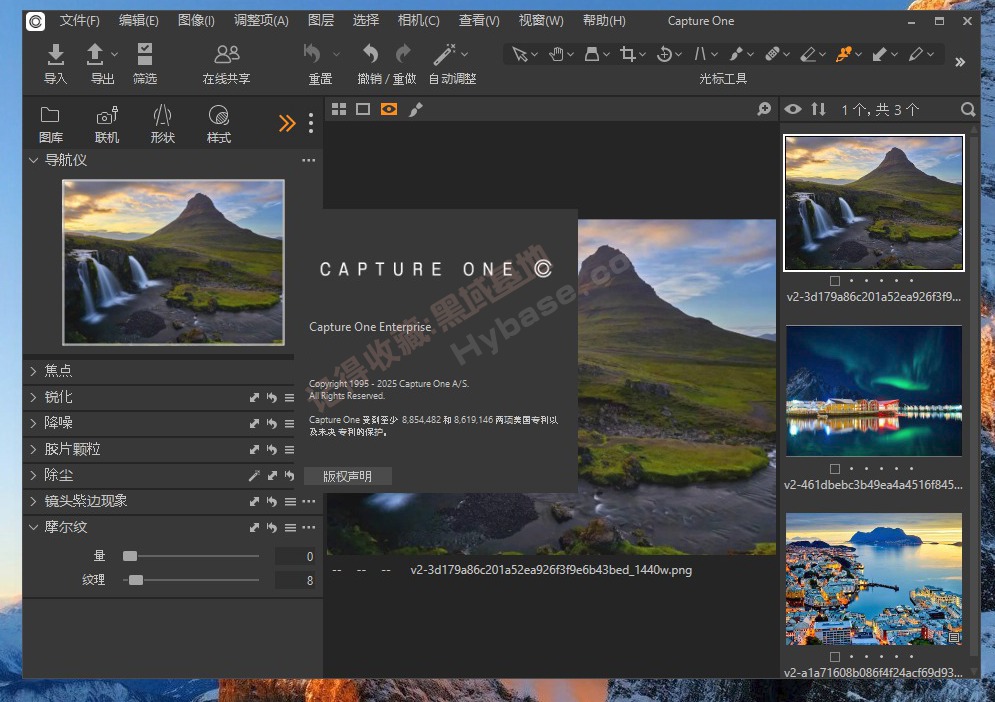995x702 pixels.
Task: Click the Moiré Pattern value field showing 8
Action: click(x=296, y=580)
